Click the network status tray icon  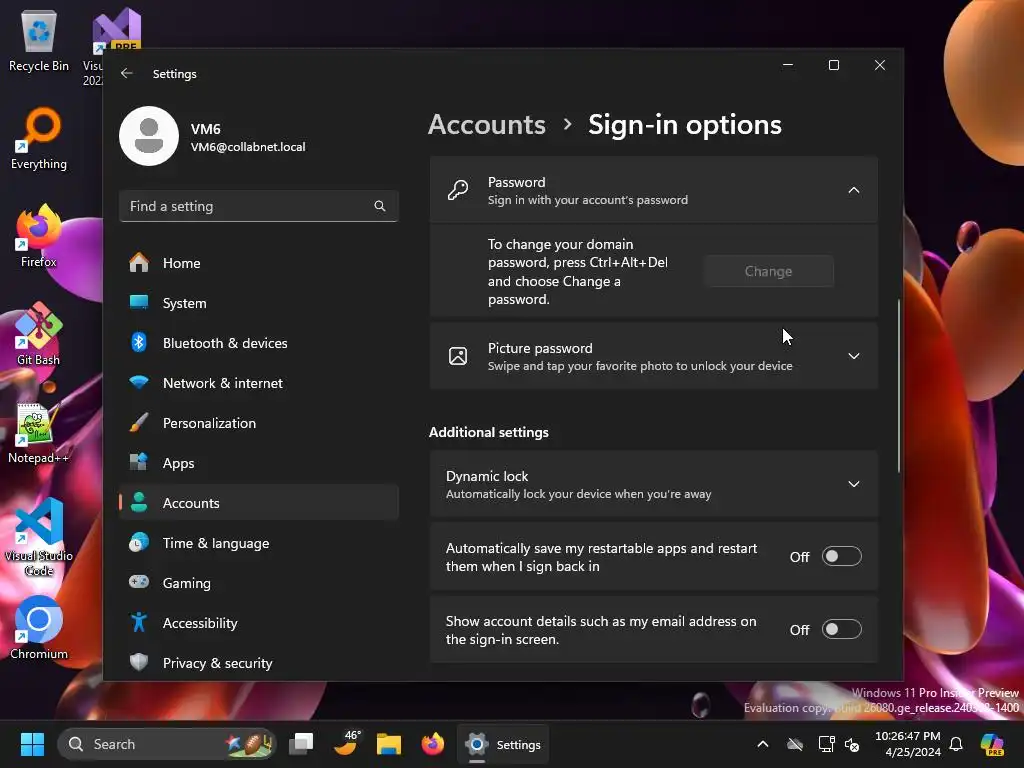click(x=826, y=744)
